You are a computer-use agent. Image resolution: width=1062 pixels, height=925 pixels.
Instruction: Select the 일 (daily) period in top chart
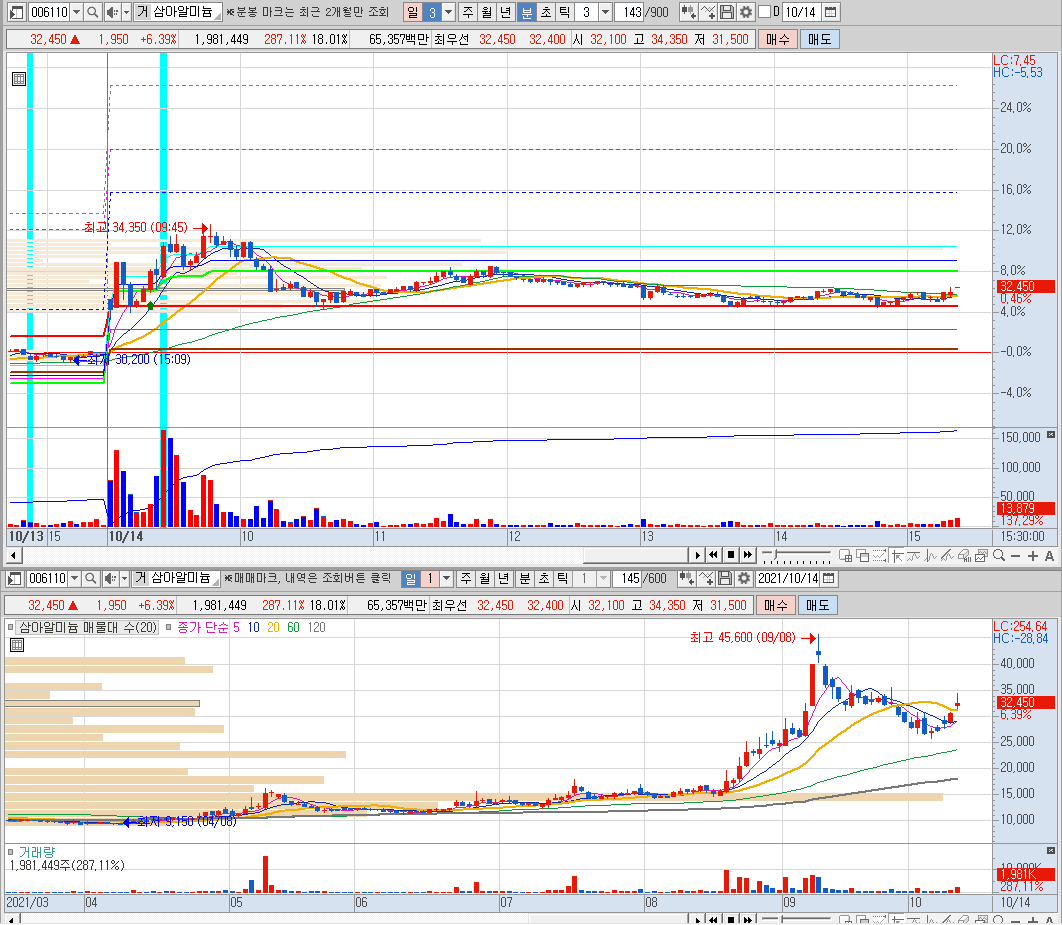point(412,12)
